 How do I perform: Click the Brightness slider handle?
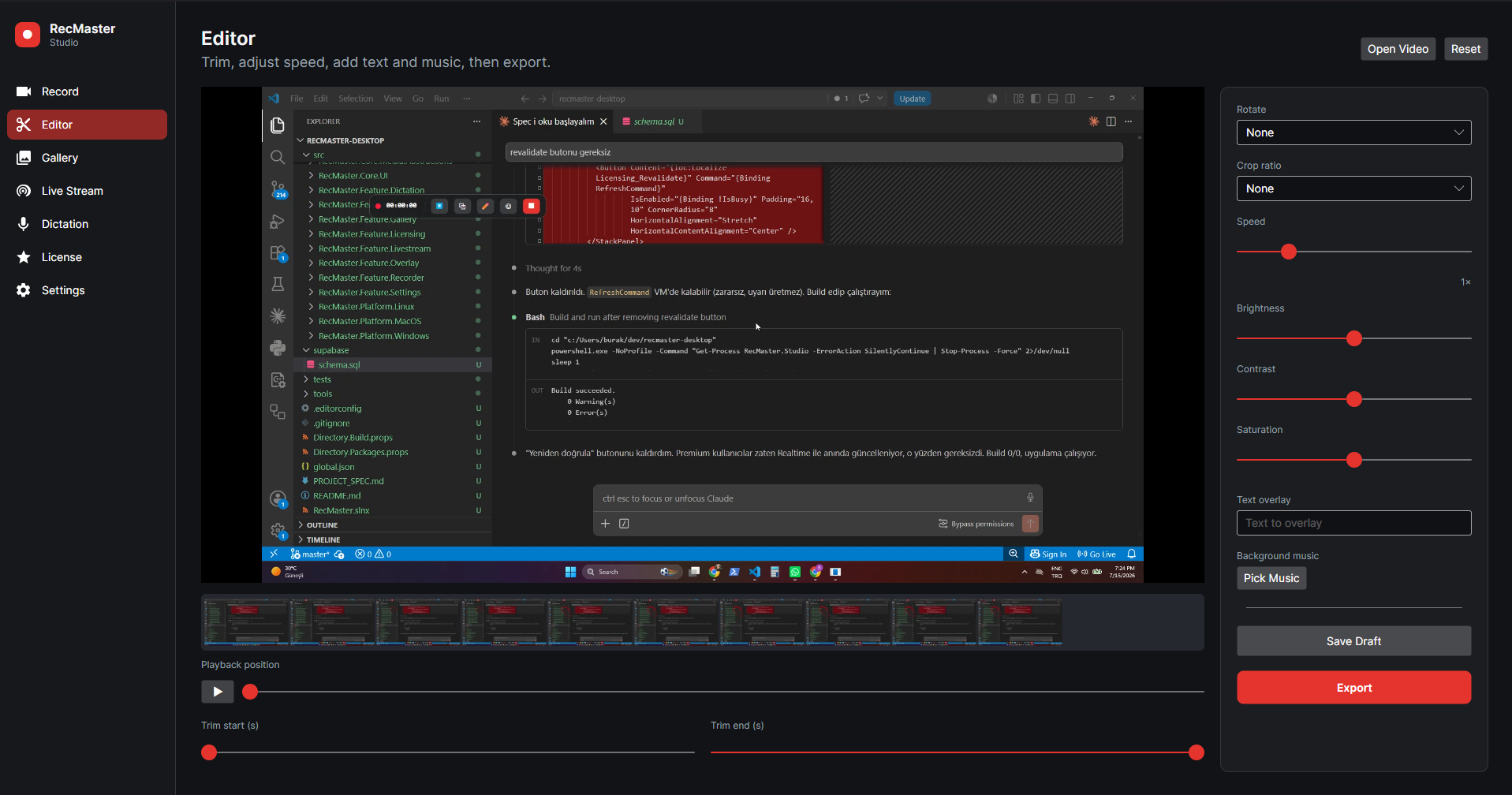pos(1354,338)
